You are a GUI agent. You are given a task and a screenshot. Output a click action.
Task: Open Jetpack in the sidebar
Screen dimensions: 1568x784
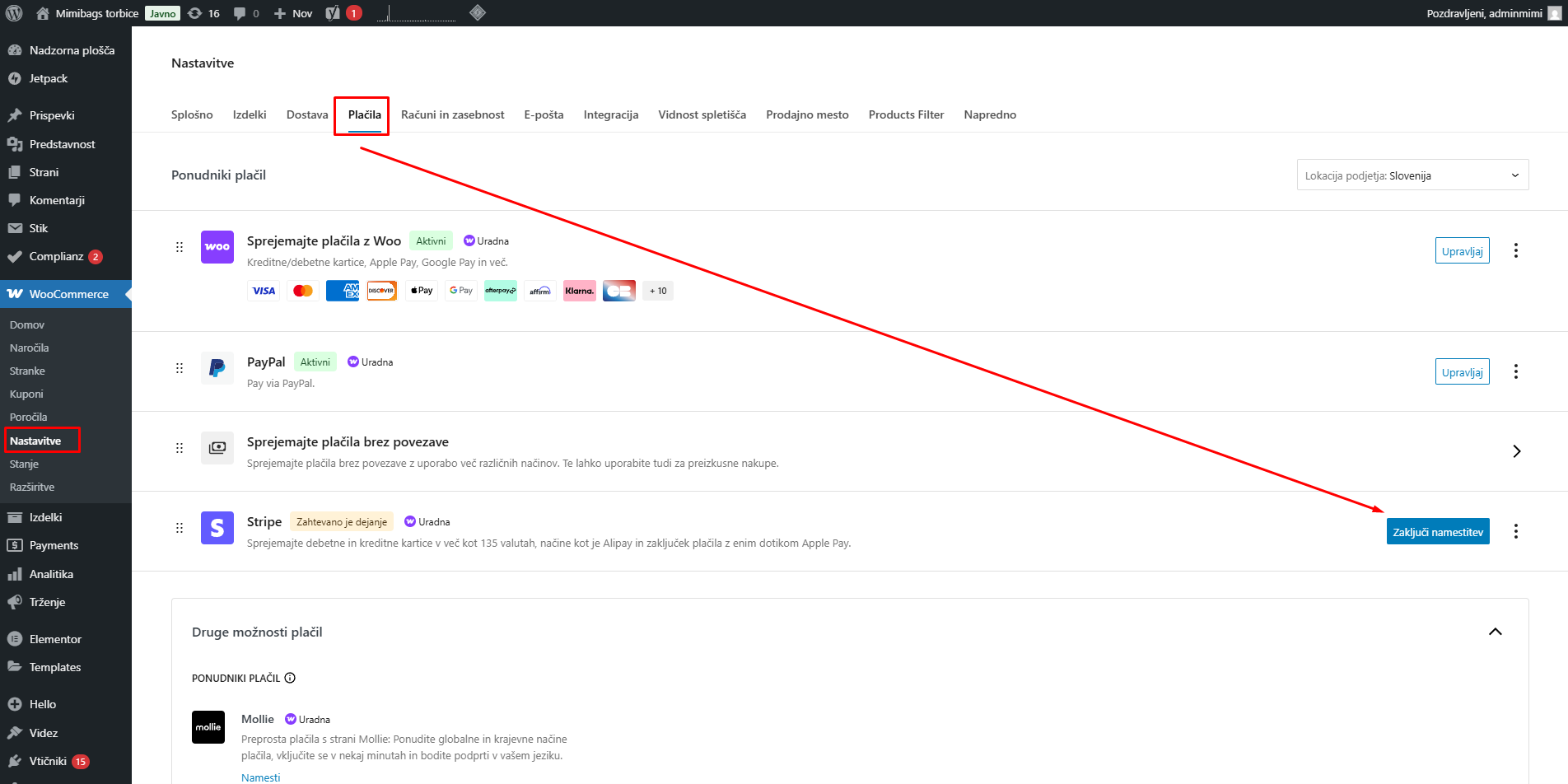(66, 78)
